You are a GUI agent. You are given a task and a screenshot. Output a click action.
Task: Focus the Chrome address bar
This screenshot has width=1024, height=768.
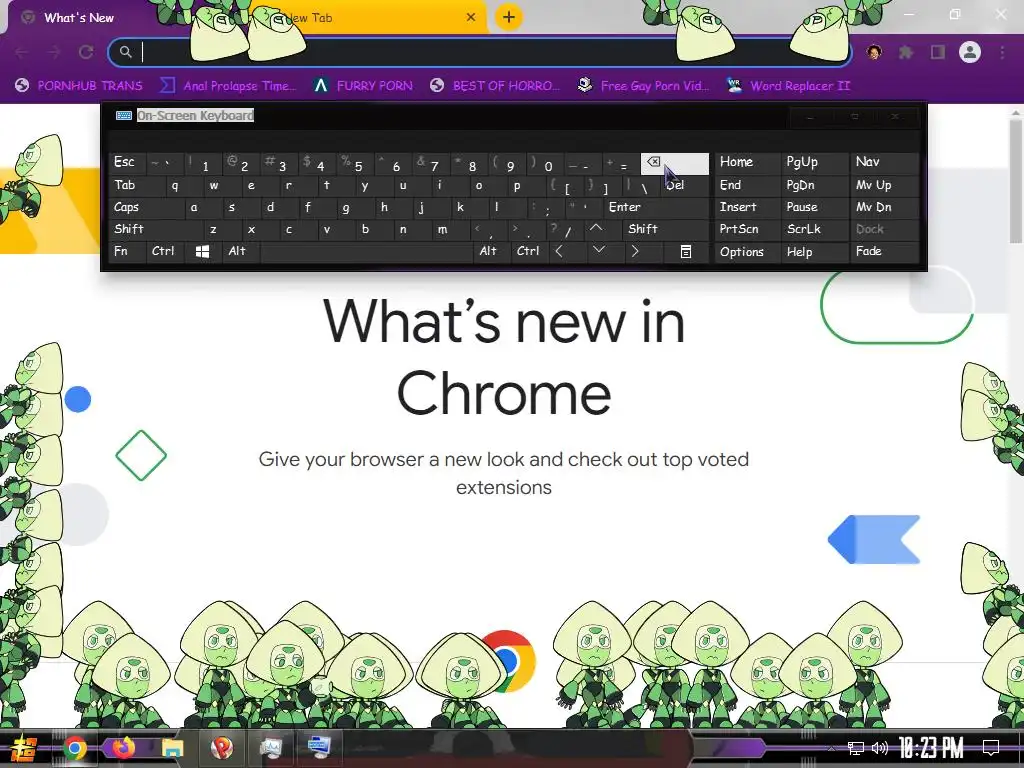point(480,52)
